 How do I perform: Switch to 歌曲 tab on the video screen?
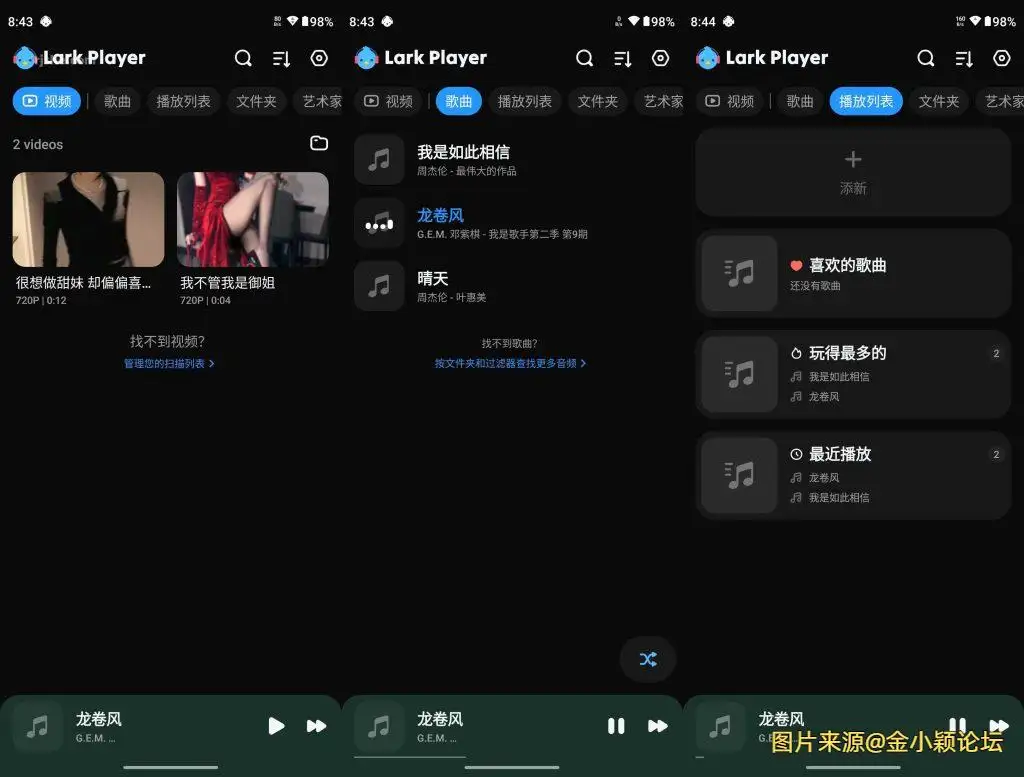(117, 101)
